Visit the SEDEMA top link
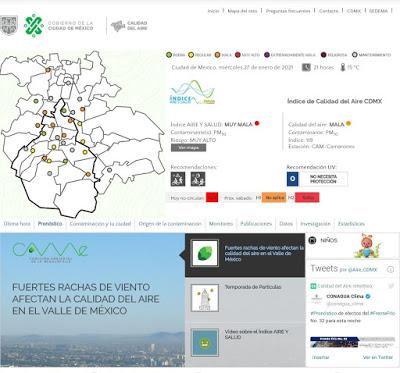 pos(378,11)
